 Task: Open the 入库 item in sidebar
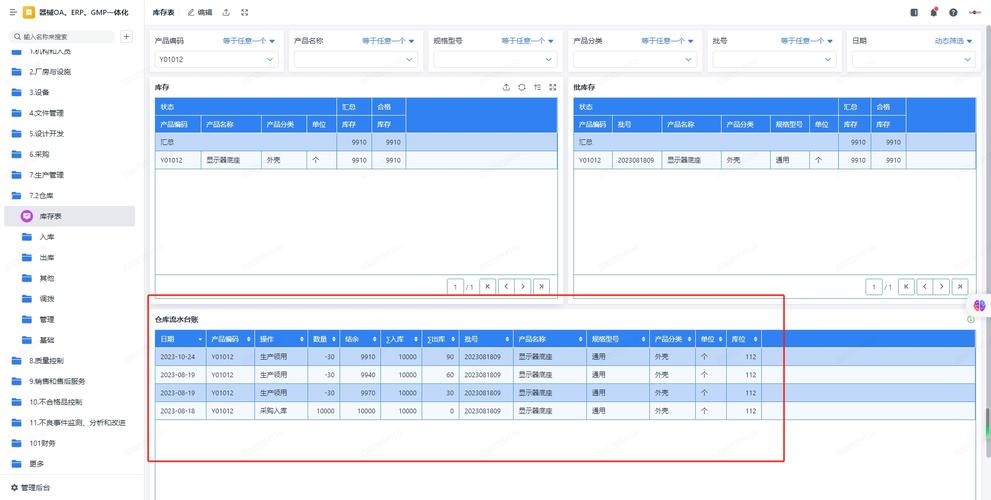pyautogui.click(x=47, y=237)
